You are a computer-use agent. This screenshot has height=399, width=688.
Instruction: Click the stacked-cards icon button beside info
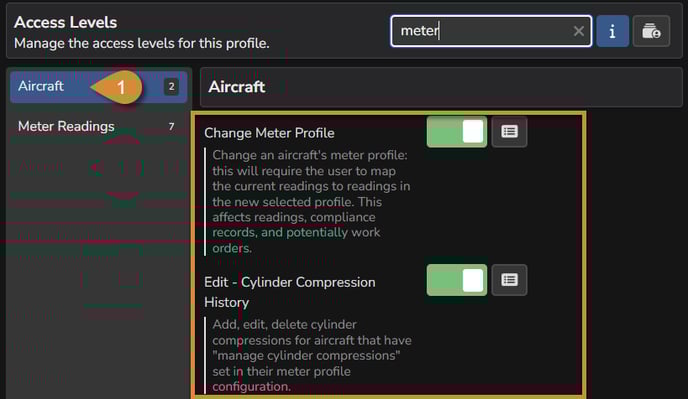[x=651, y=31]
